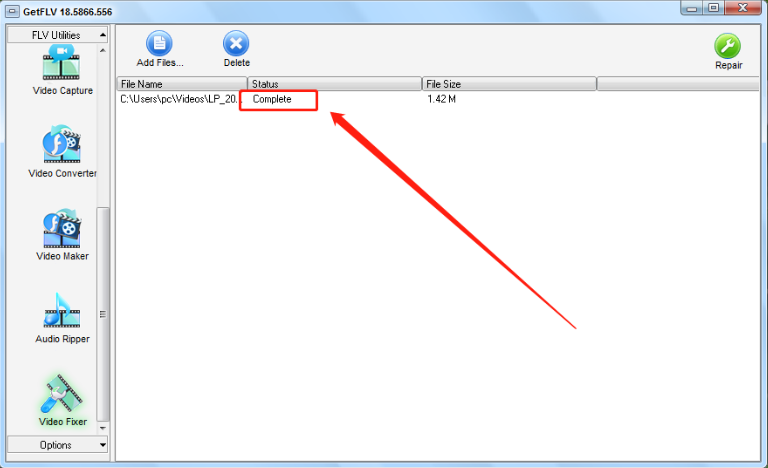
Task: Open the Video Converter tool
Action: 62,151
